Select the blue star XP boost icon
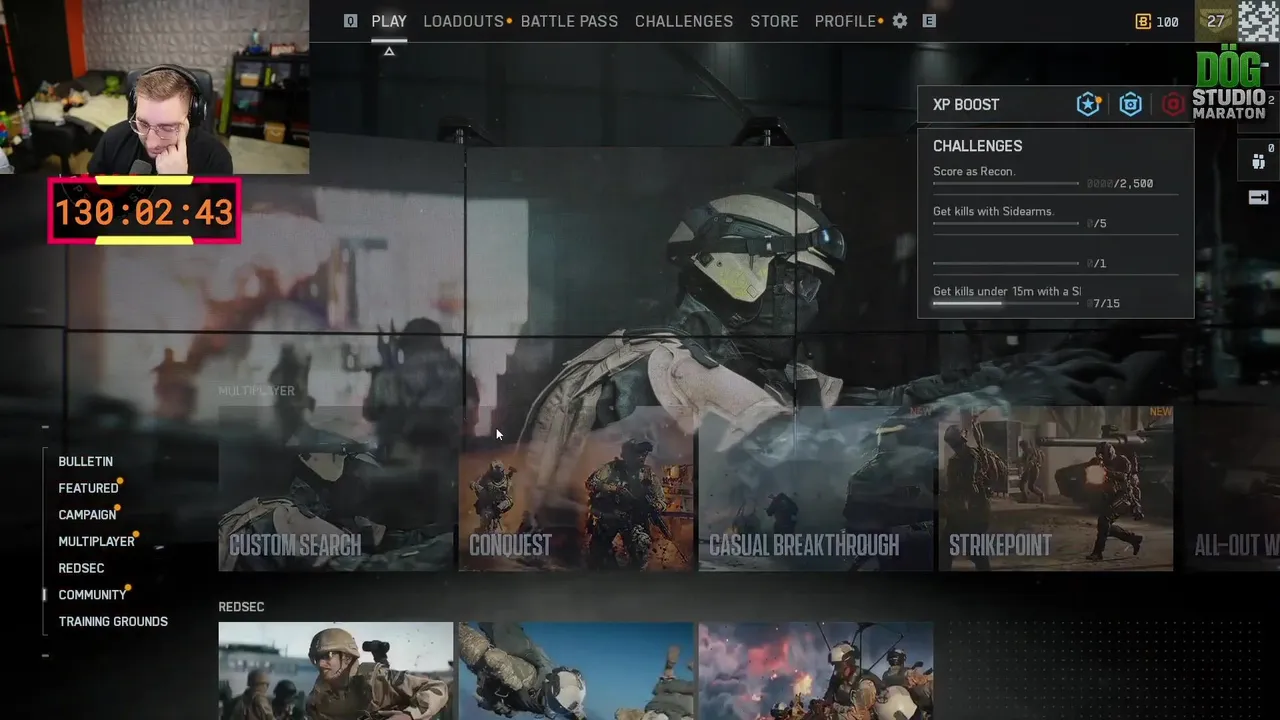Viewport: 1280px width, 720px height. coord(1088,104)
